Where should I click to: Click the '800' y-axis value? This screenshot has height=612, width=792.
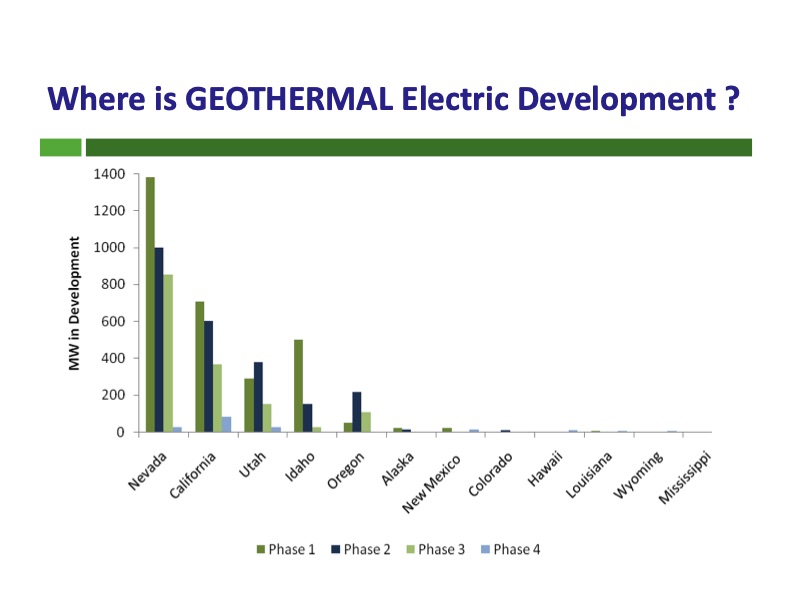coord(113,284)
